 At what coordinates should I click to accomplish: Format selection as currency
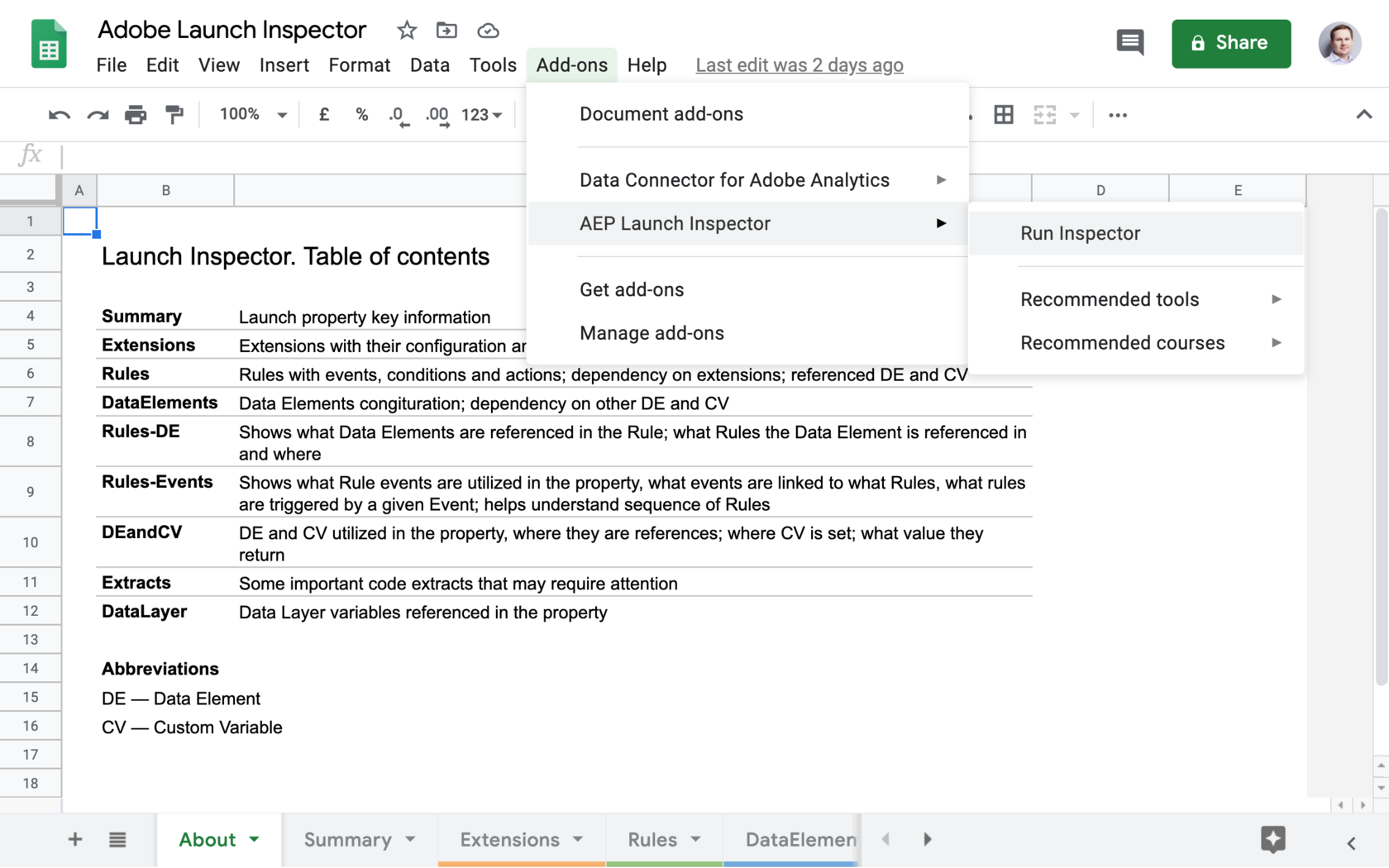323,115
